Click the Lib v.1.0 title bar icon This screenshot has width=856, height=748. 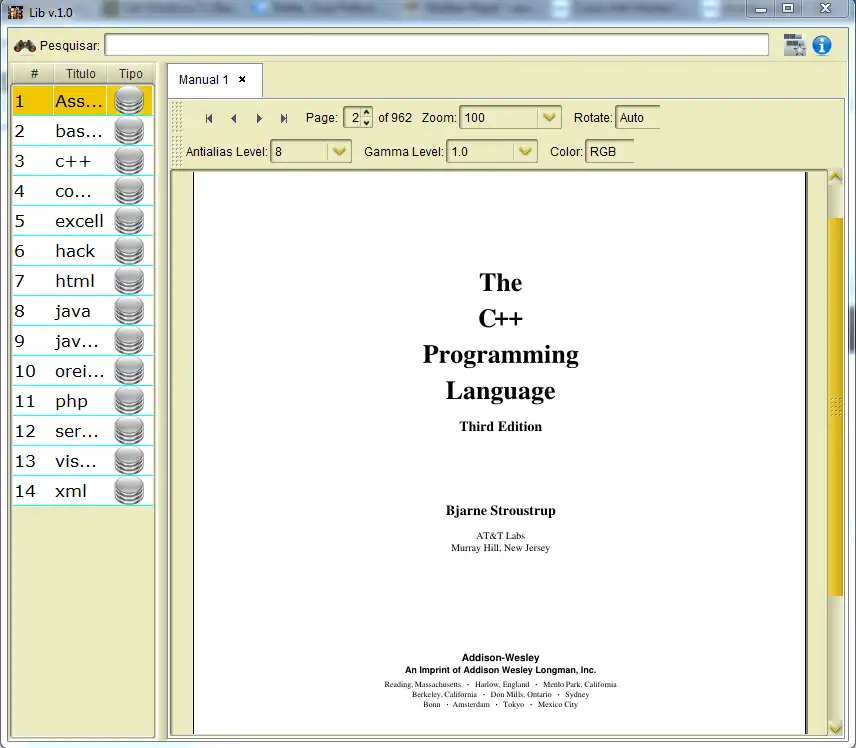15,12
